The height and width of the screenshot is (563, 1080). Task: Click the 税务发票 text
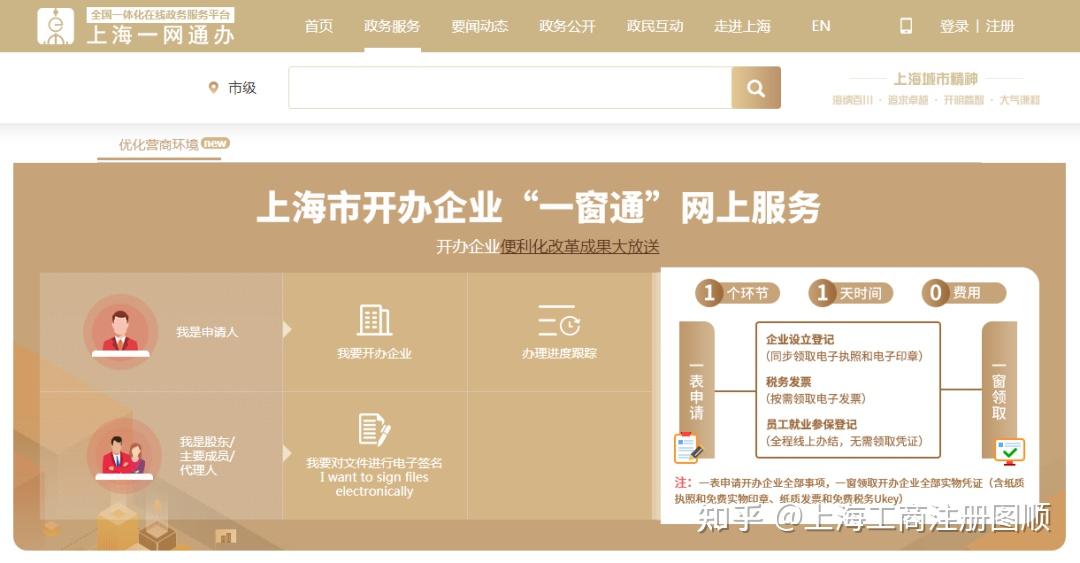click(x=789, y=382)
